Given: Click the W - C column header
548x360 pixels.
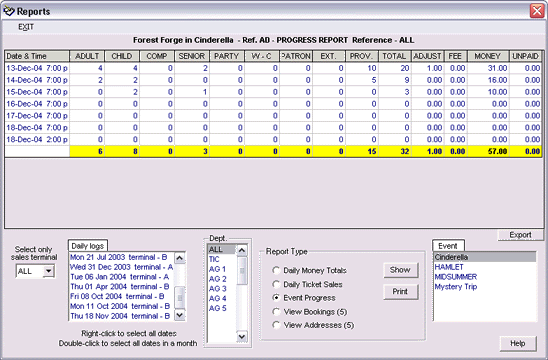Looking at the screenshot, I should [262, 56].
